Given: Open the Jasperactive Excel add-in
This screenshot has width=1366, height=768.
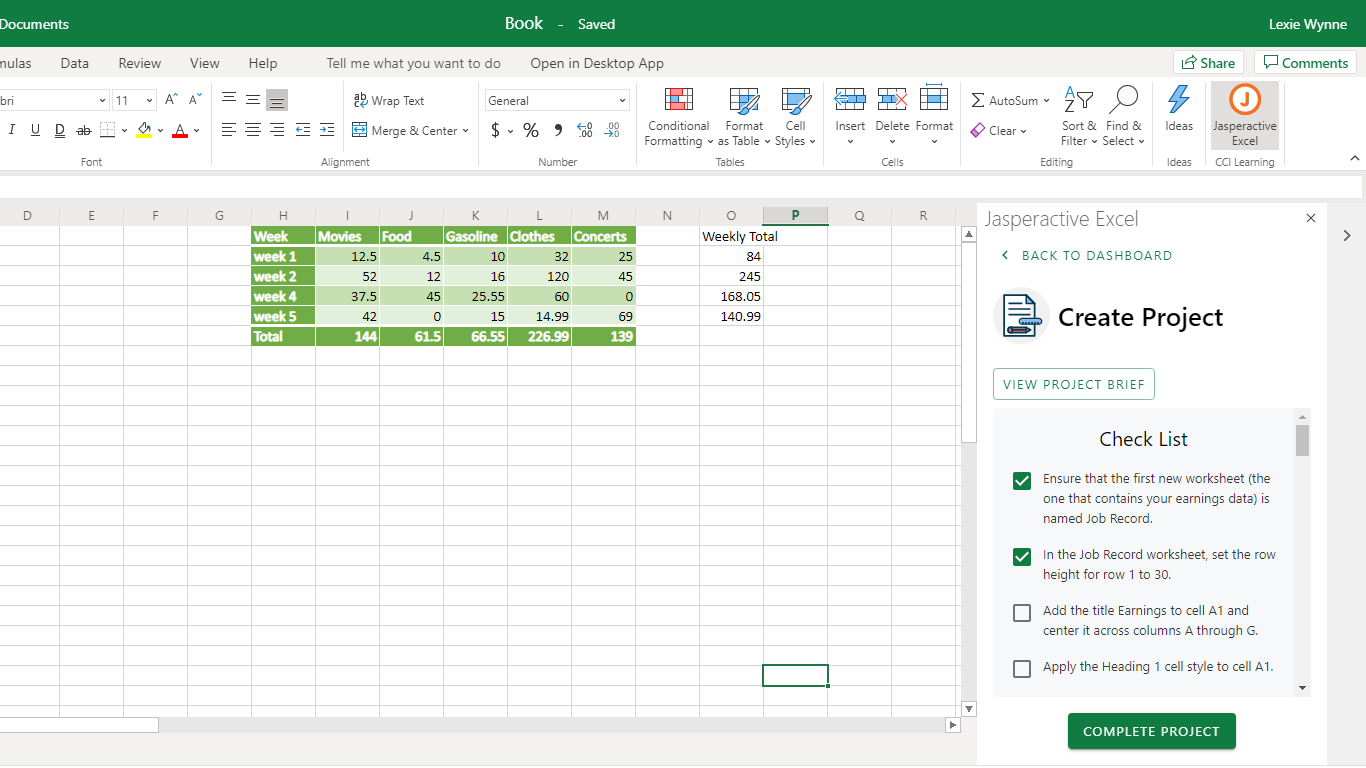Looking at the screenshot, I should [x=1244, y=116].
